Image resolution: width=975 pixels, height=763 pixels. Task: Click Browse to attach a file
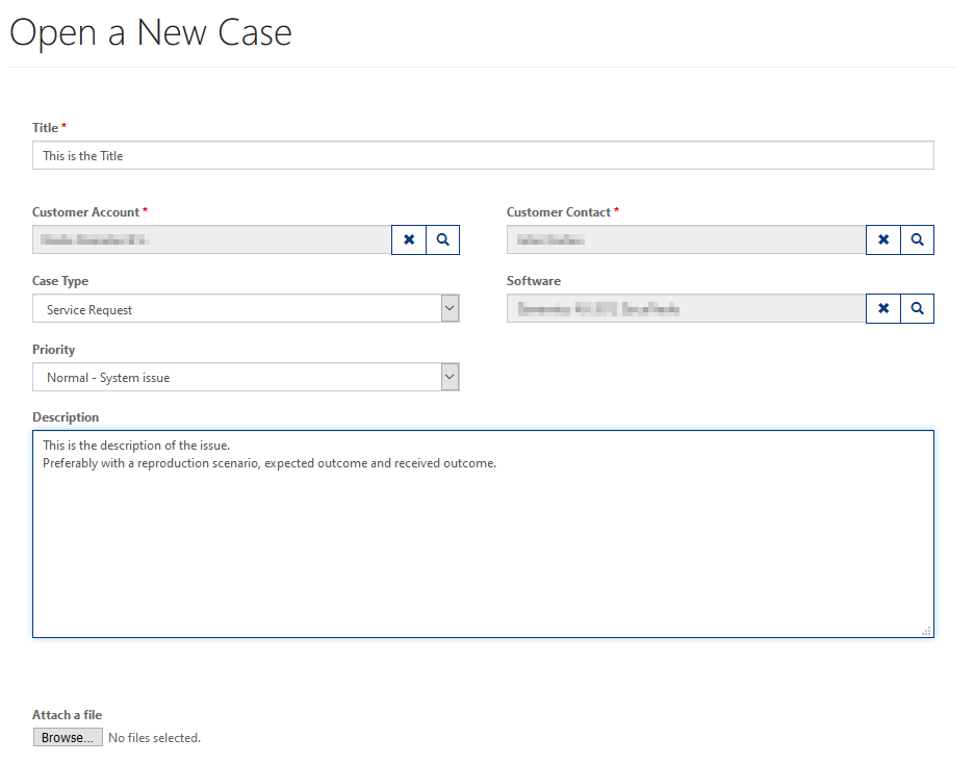[x=67, y=737]
